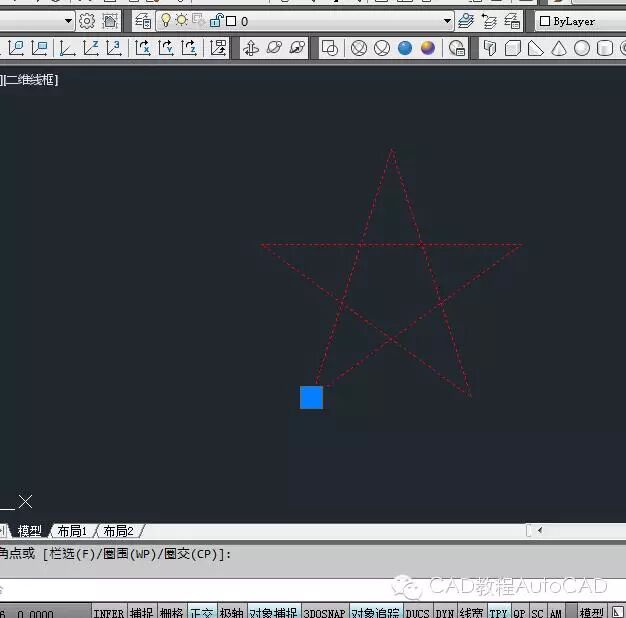Click the horizontal scrollbar left arrow
Image resolution: width=626 pixels, height=618 pixels.
coord(540,530)
